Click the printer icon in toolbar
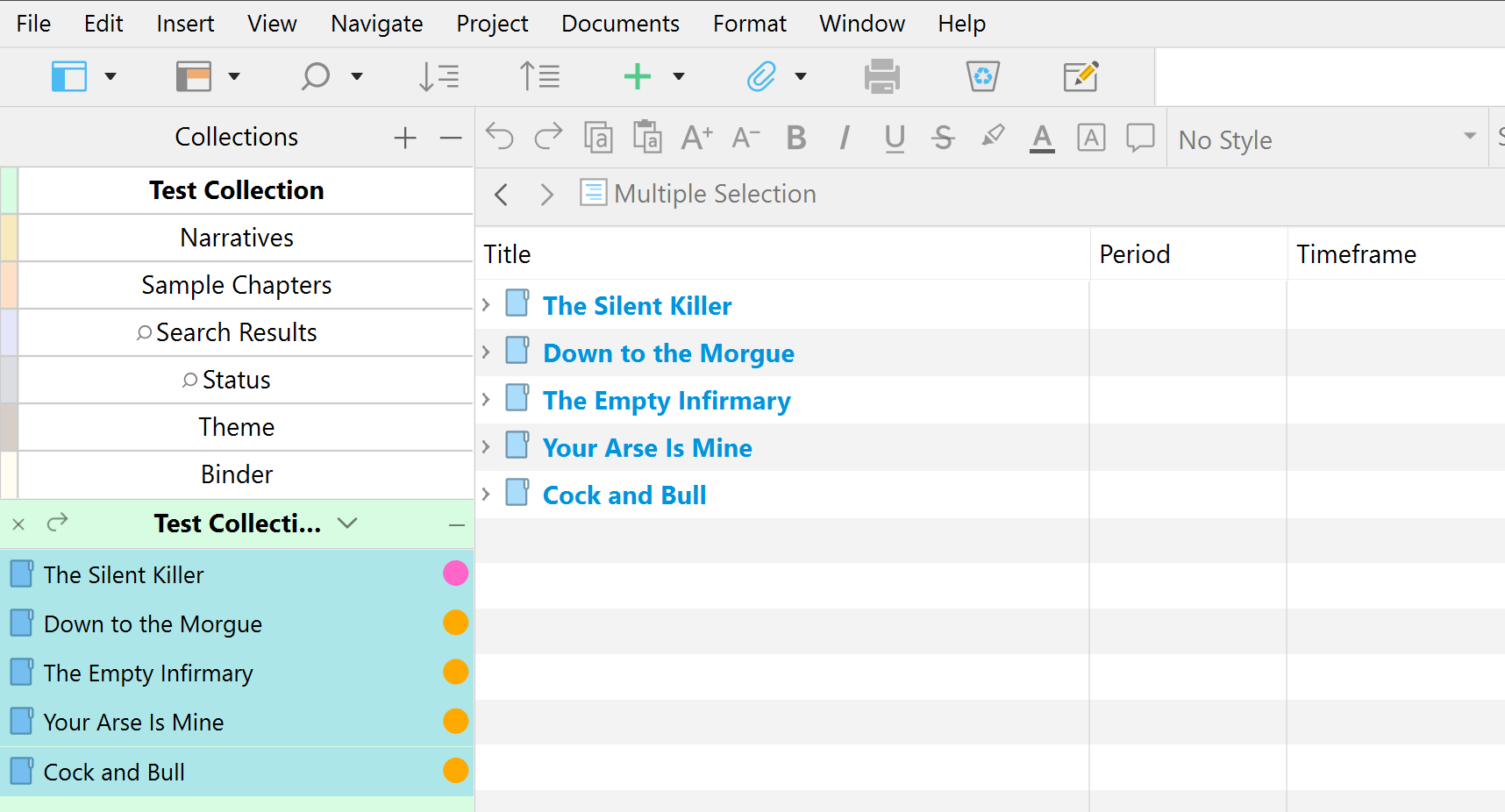 [881, 76]
